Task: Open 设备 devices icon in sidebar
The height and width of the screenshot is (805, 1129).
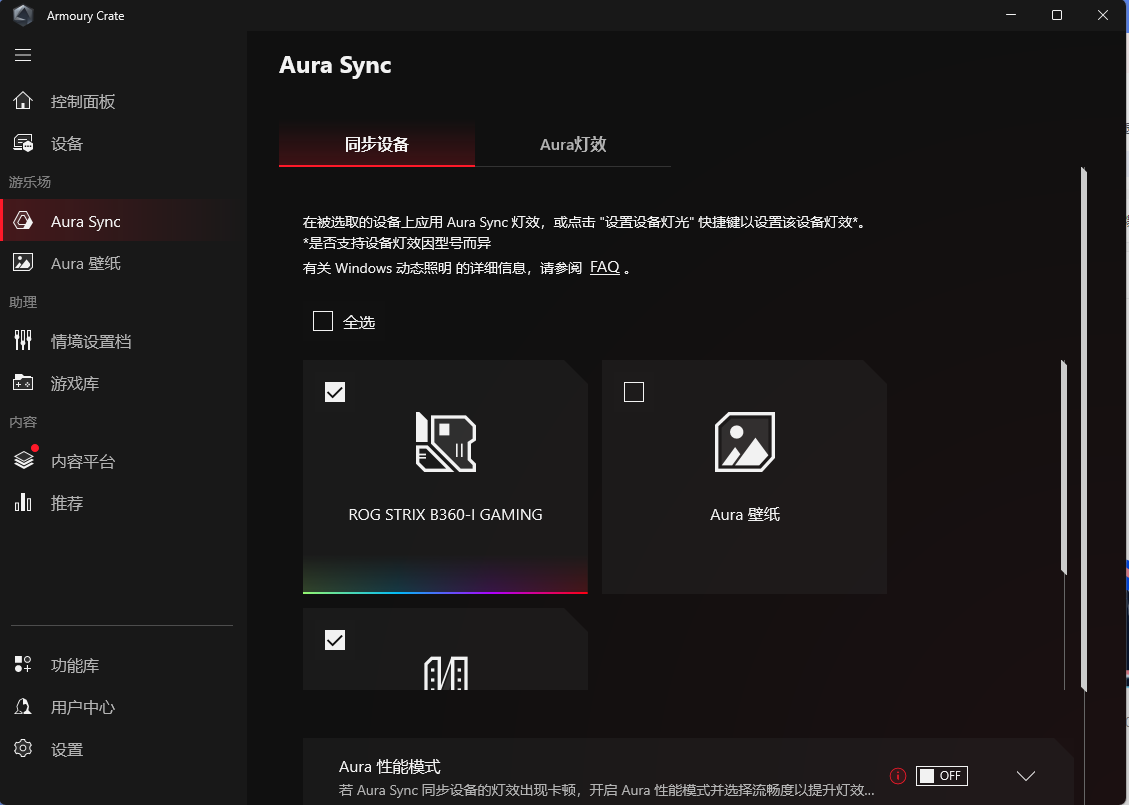Action: pyautogui.click(x=23, y=143)
